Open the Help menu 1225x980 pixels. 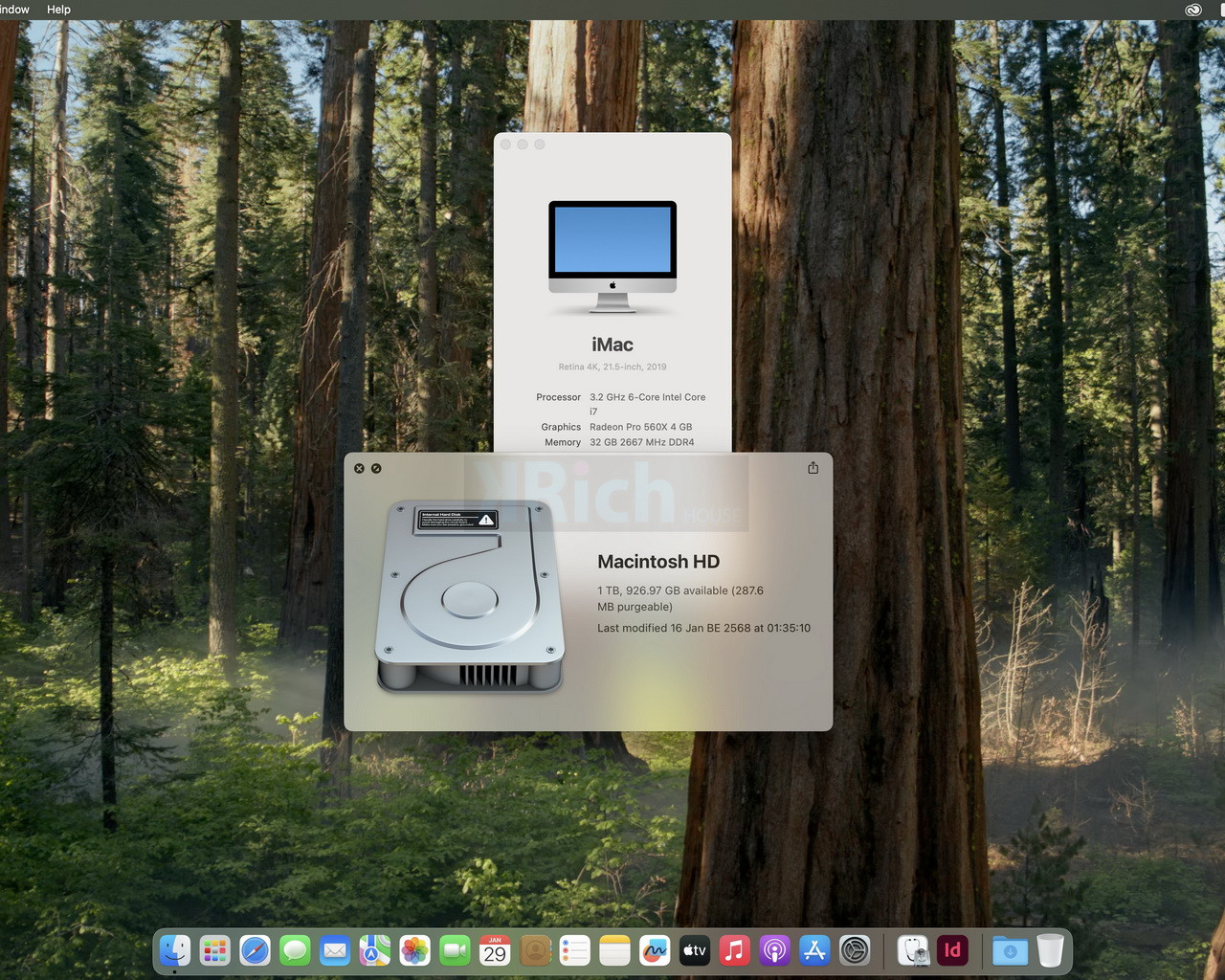click(58, 10)
